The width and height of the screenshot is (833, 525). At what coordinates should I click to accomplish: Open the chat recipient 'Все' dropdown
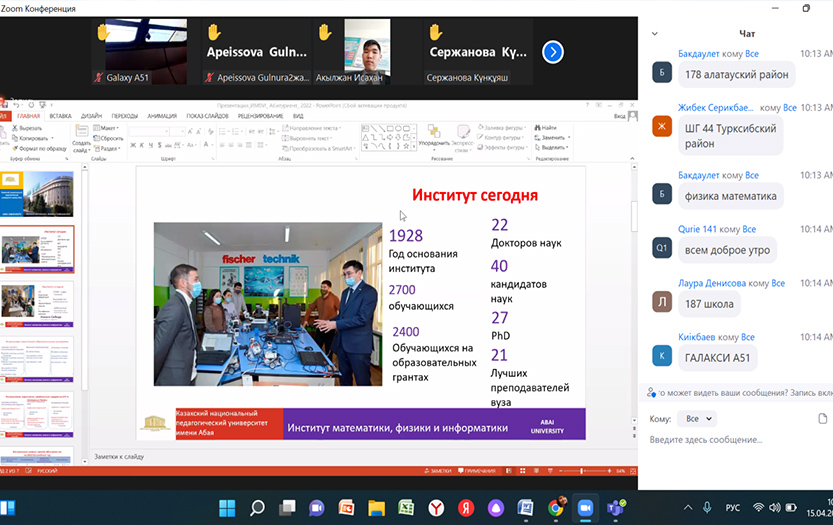[696, 419]
